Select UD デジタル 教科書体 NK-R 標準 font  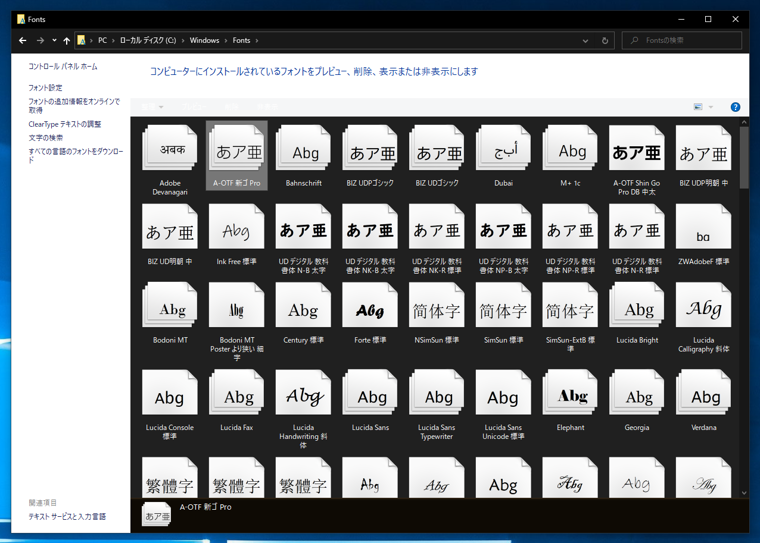click(437, 226)
